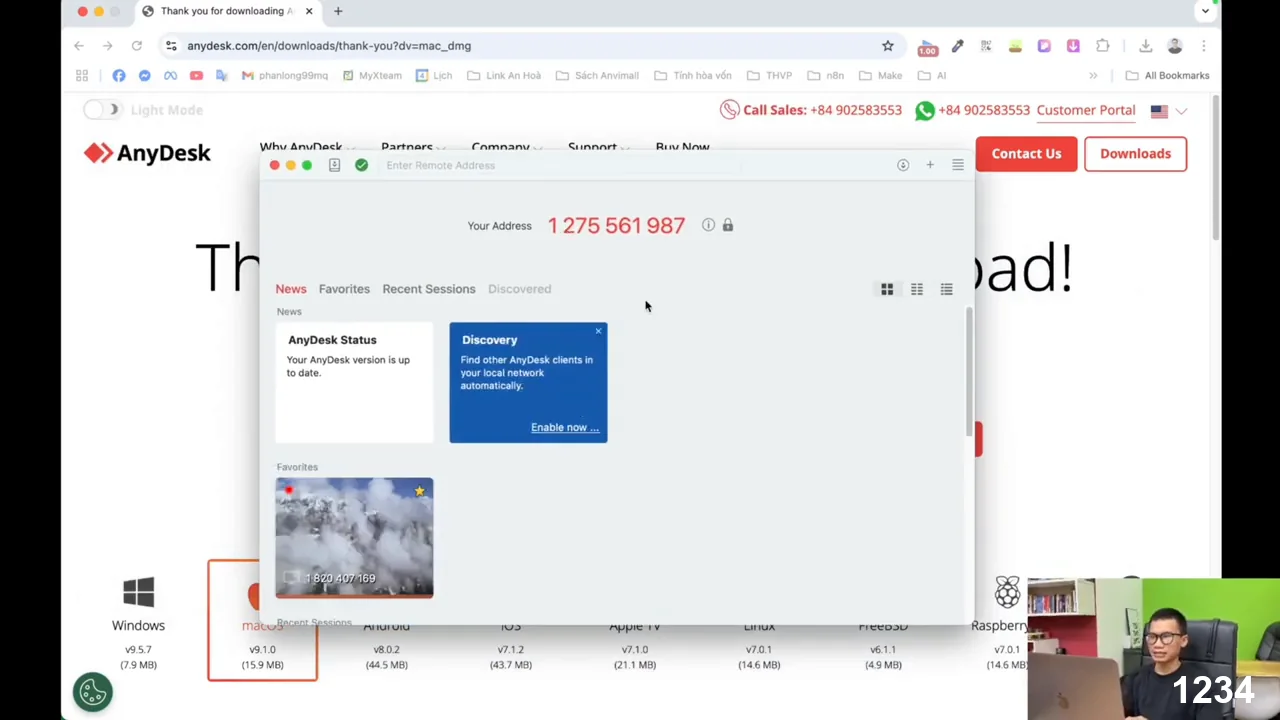Screen dimensions: 1280x720
Task: Reload the browser page
Action: 137,46
